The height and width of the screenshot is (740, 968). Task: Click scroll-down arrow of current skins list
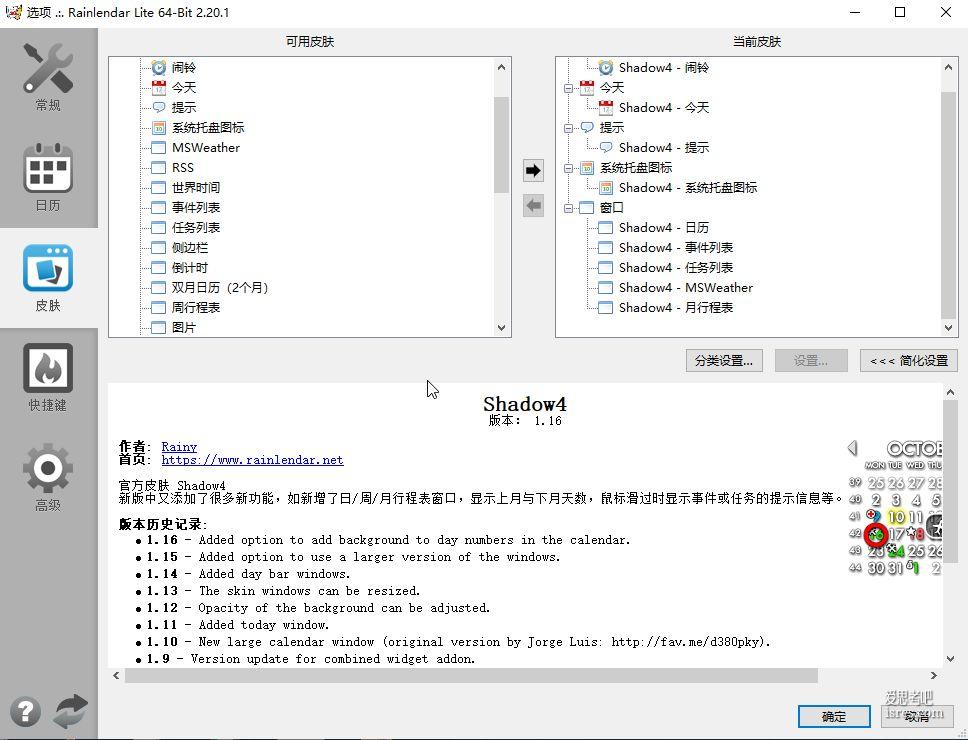click(948, 328)
